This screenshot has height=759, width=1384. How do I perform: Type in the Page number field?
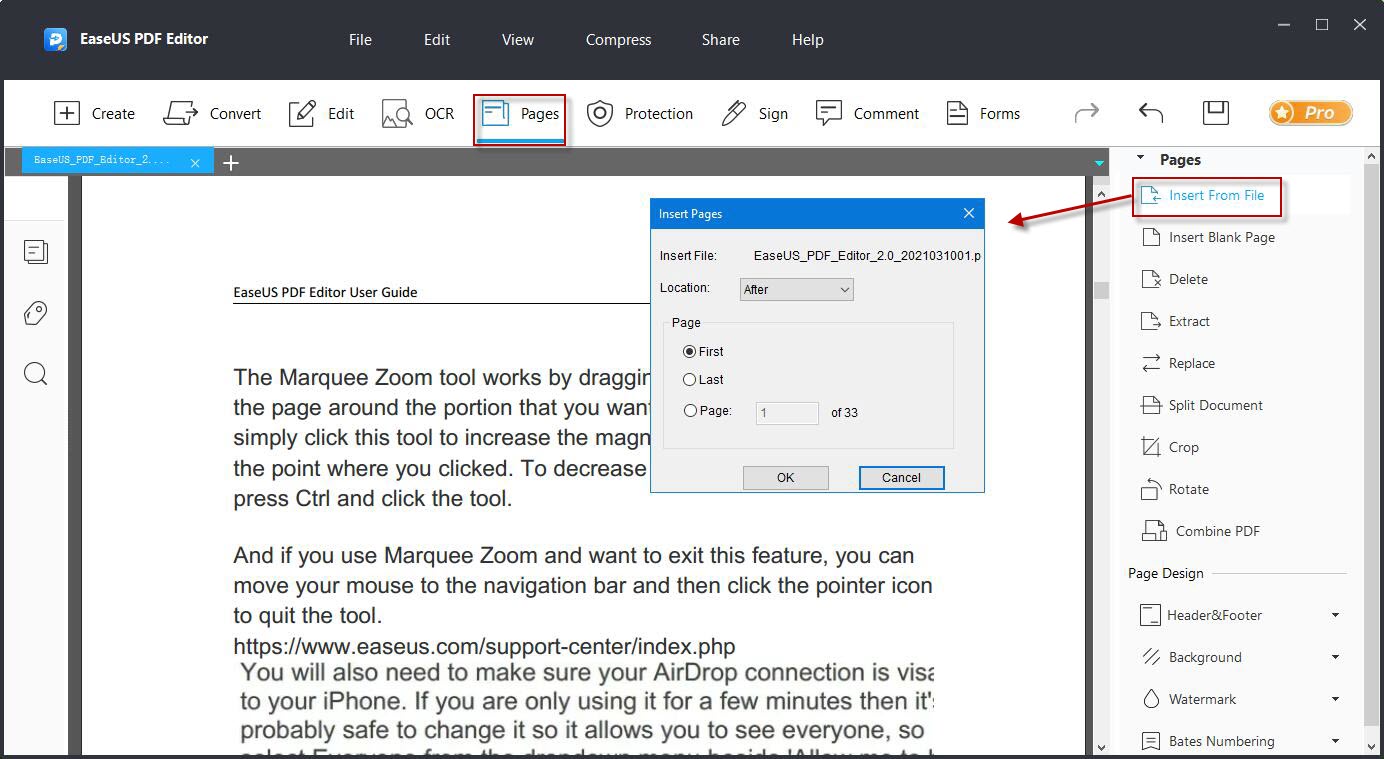[787, 412]
